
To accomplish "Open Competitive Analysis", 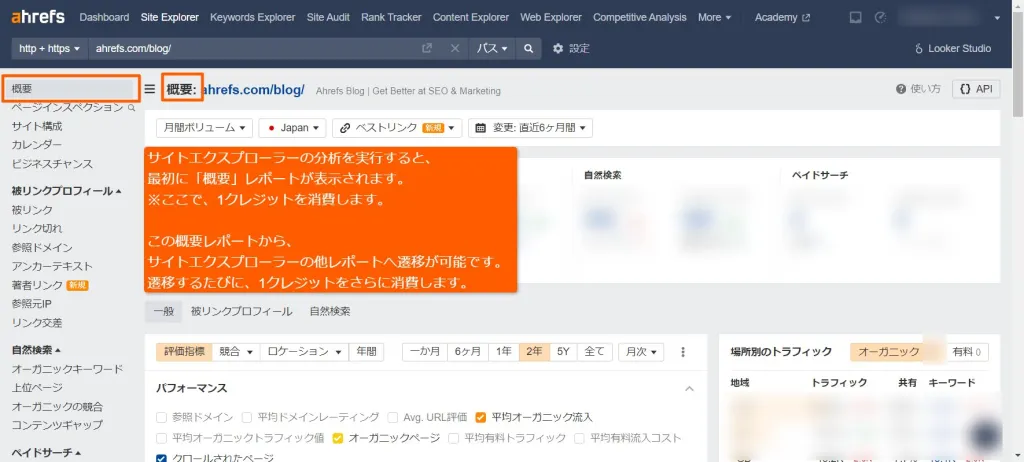I will [640, 18].
